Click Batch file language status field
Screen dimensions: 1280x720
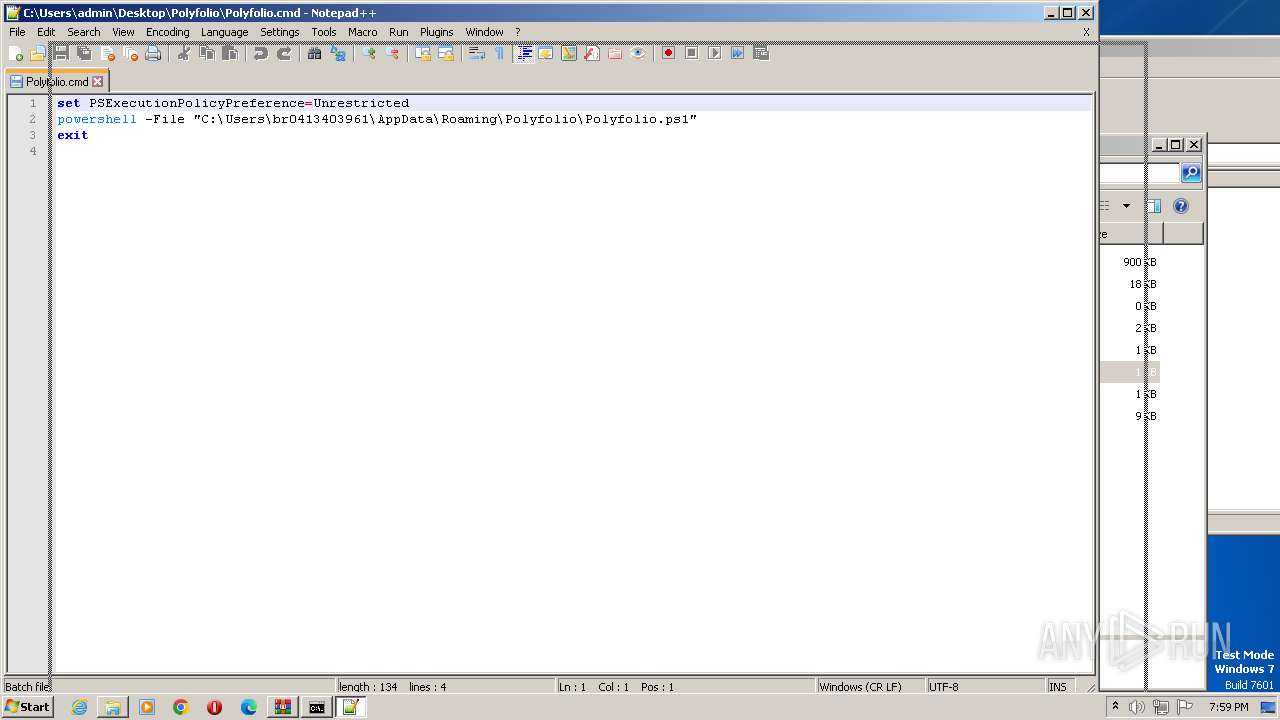[x=168, y=687]
